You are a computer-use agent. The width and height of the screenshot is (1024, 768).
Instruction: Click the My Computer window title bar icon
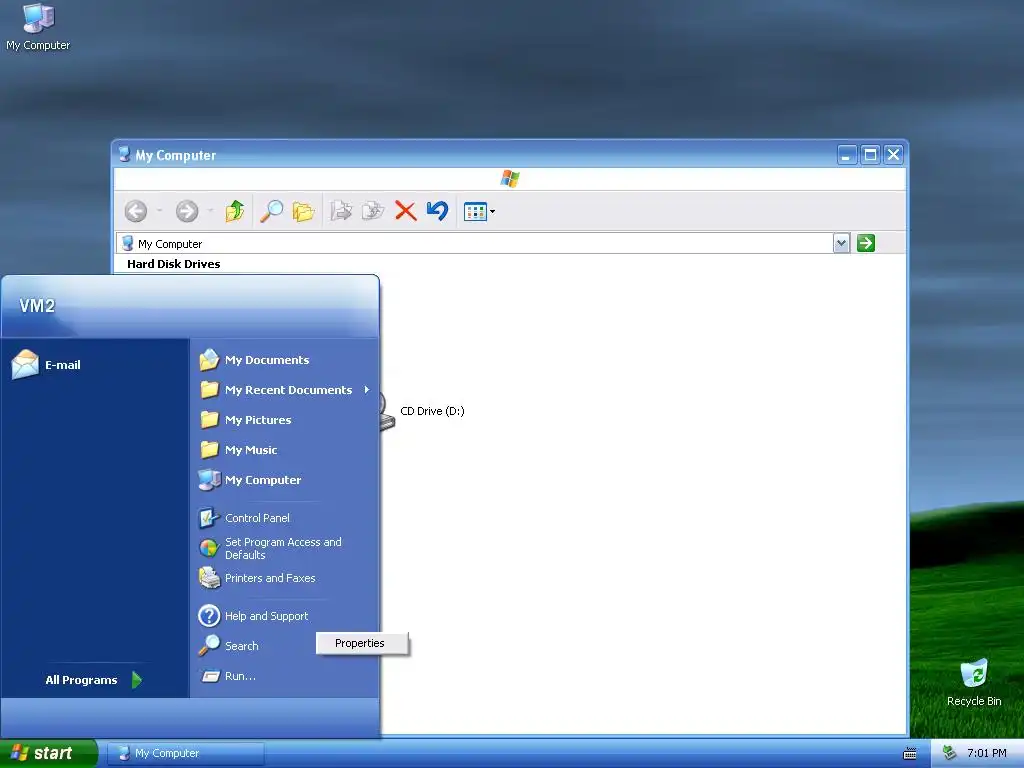point(124,155)
